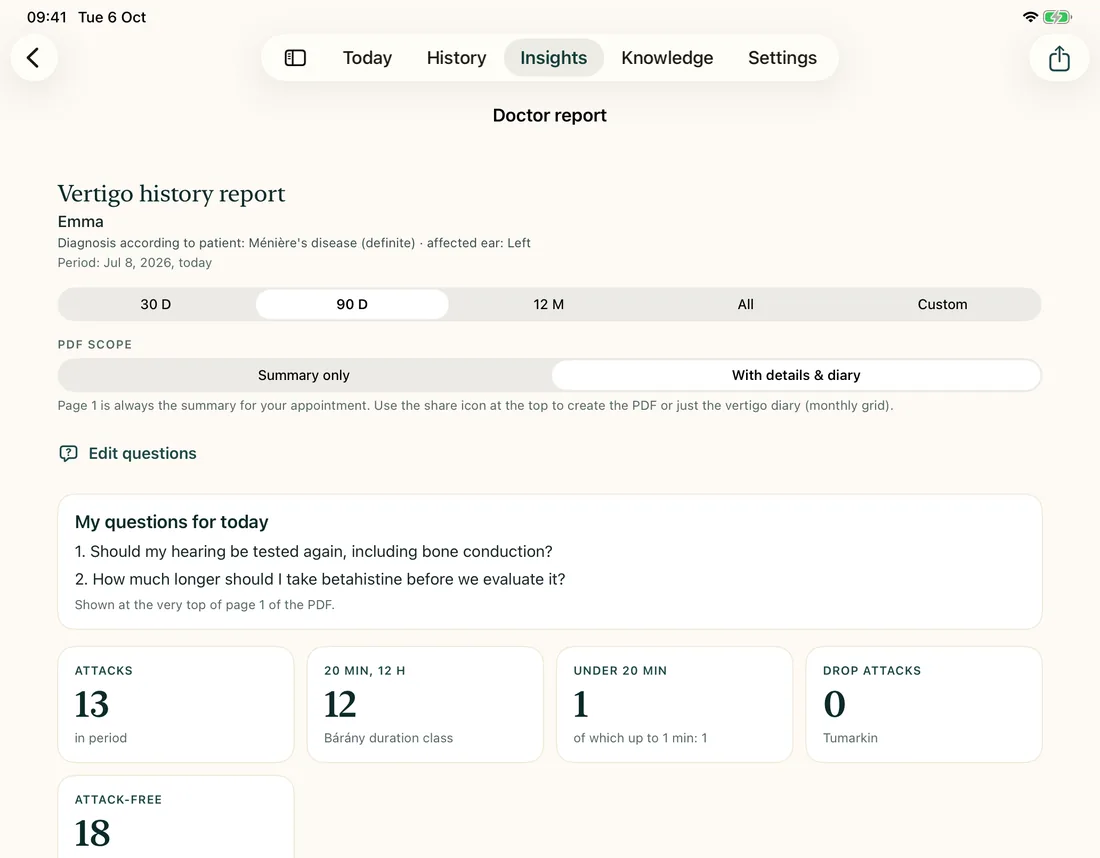This screenshot has height=858, width=1100.
Task: Open the Settings tab
Action: pos(782,58)
